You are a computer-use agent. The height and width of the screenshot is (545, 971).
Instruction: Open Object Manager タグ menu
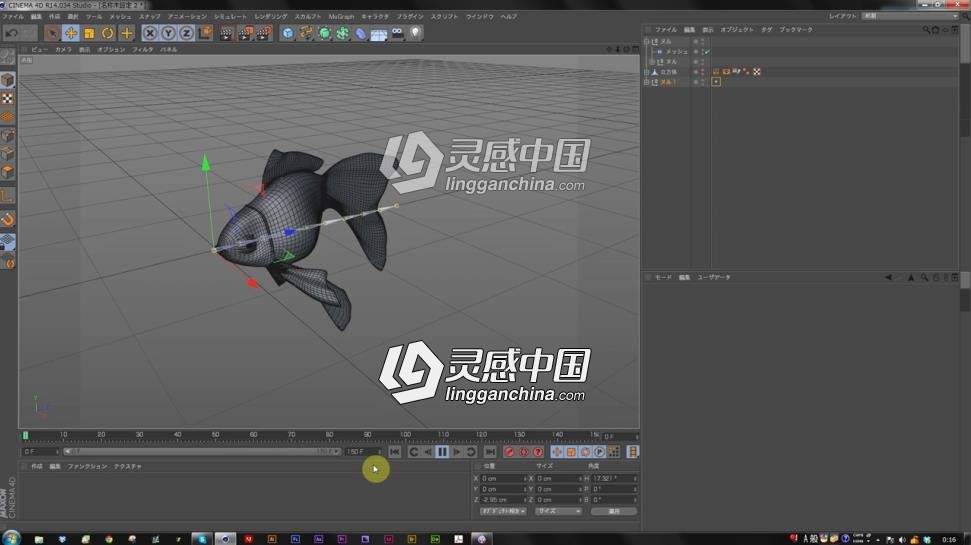point(767,30)
